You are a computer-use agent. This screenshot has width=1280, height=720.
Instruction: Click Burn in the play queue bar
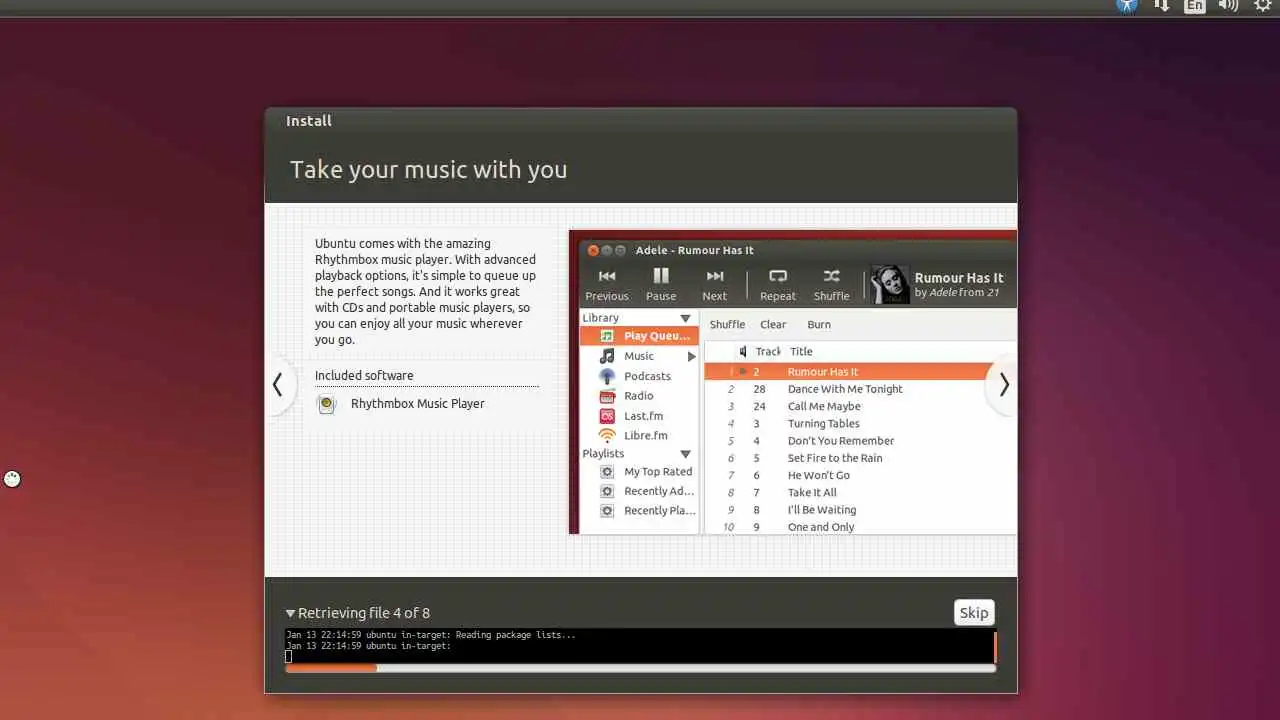[x=819, y=325]
